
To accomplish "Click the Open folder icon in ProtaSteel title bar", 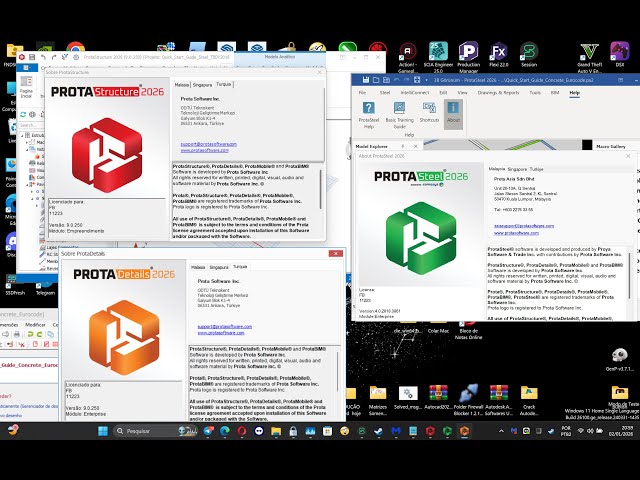I will tap(376, 80).
